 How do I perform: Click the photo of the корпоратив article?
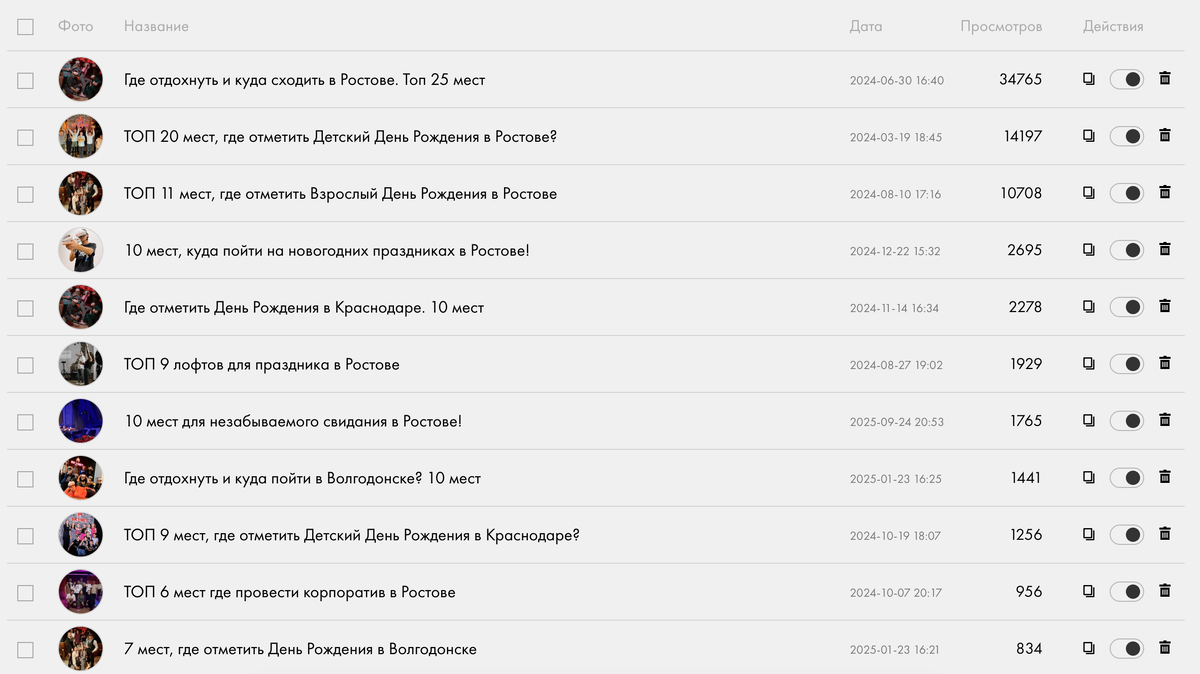click(x=81, y=591)
